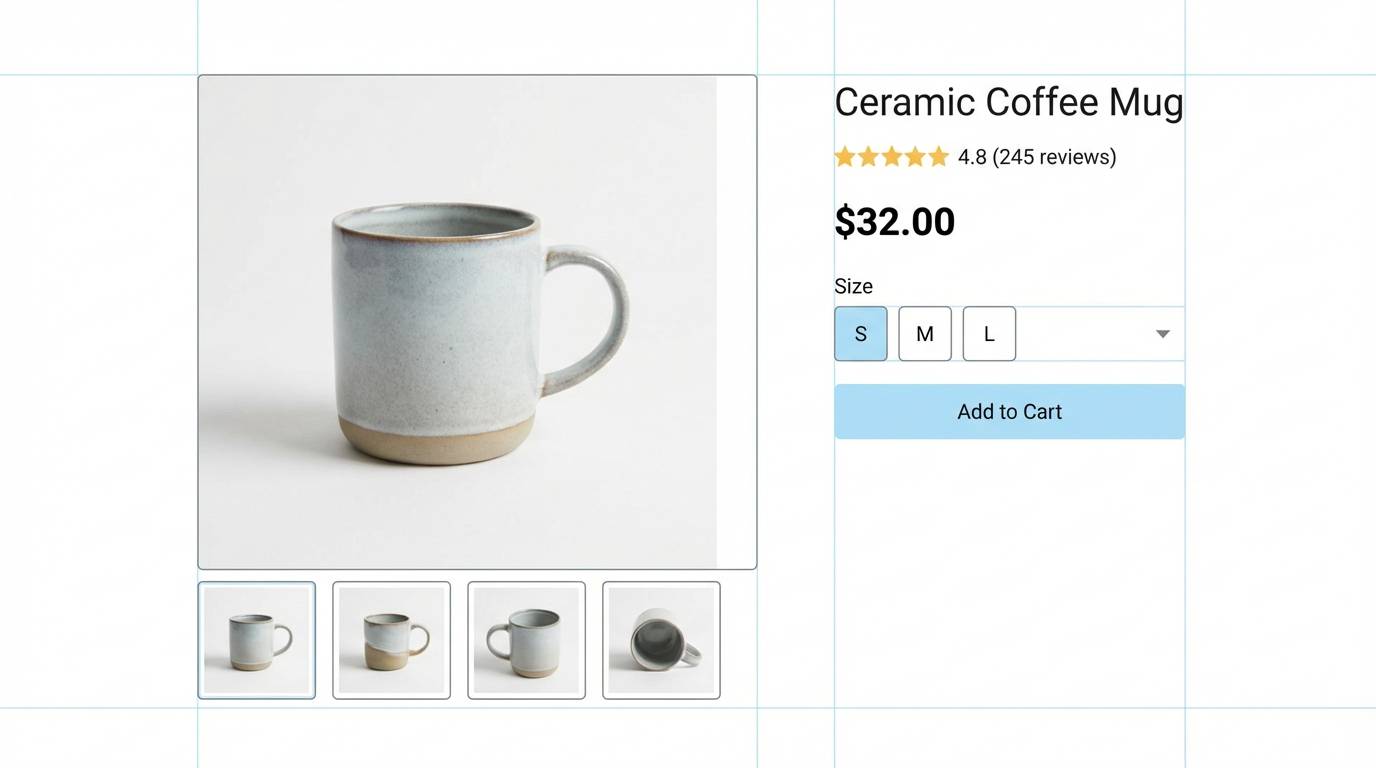Open the 245 reviews link
The height and width of the screenshot is (768, 1376).
click(x=1053, y=156)
